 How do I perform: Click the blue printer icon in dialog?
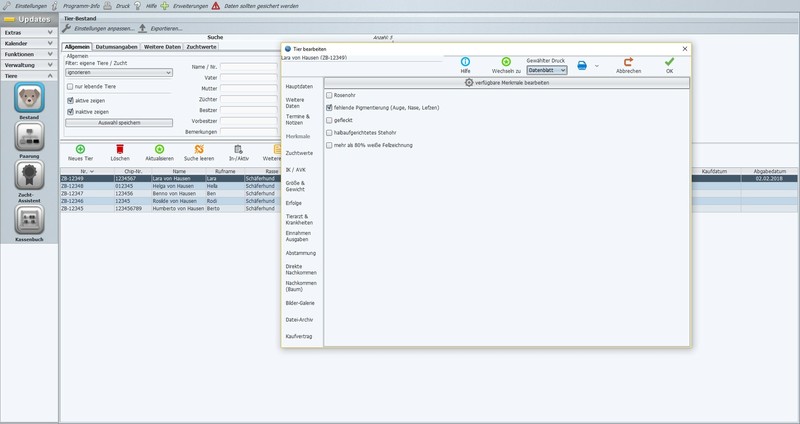pyautogui.click(x=582, y=65)
